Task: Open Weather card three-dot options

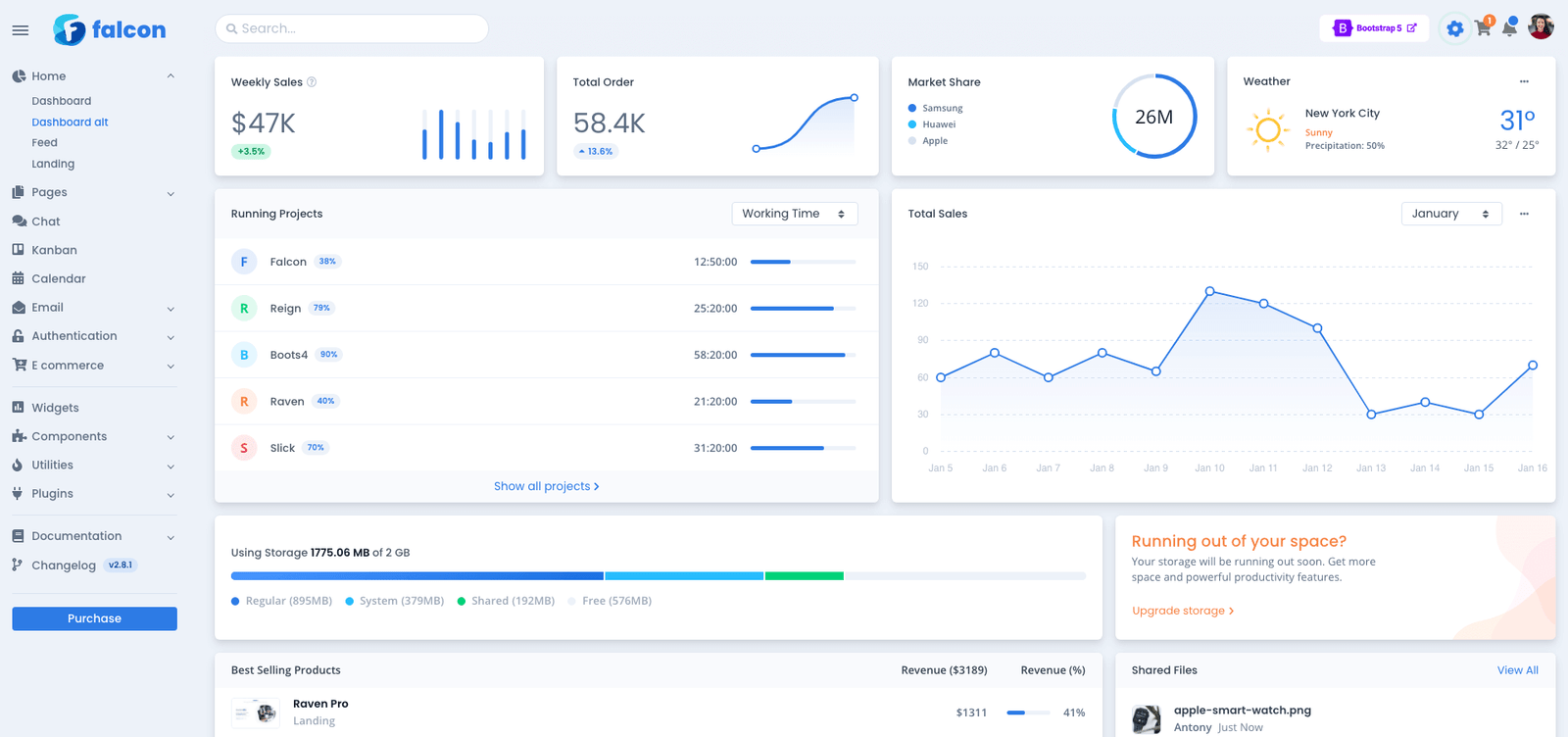Action: point(1524,81)
